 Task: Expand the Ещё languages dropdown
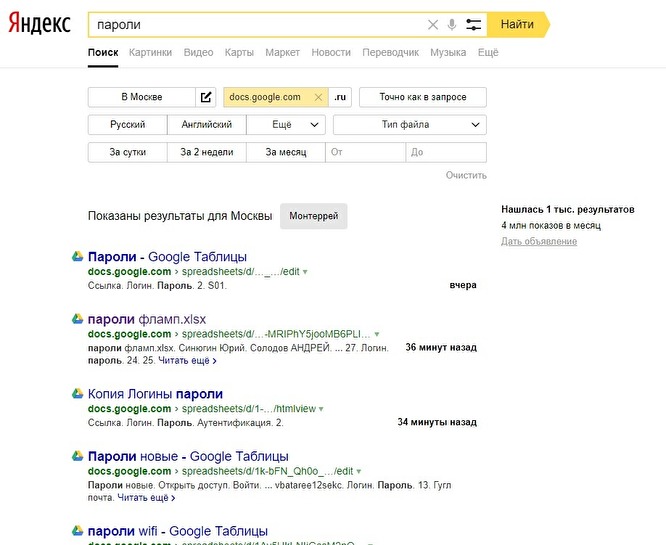[x=286, y=125]
